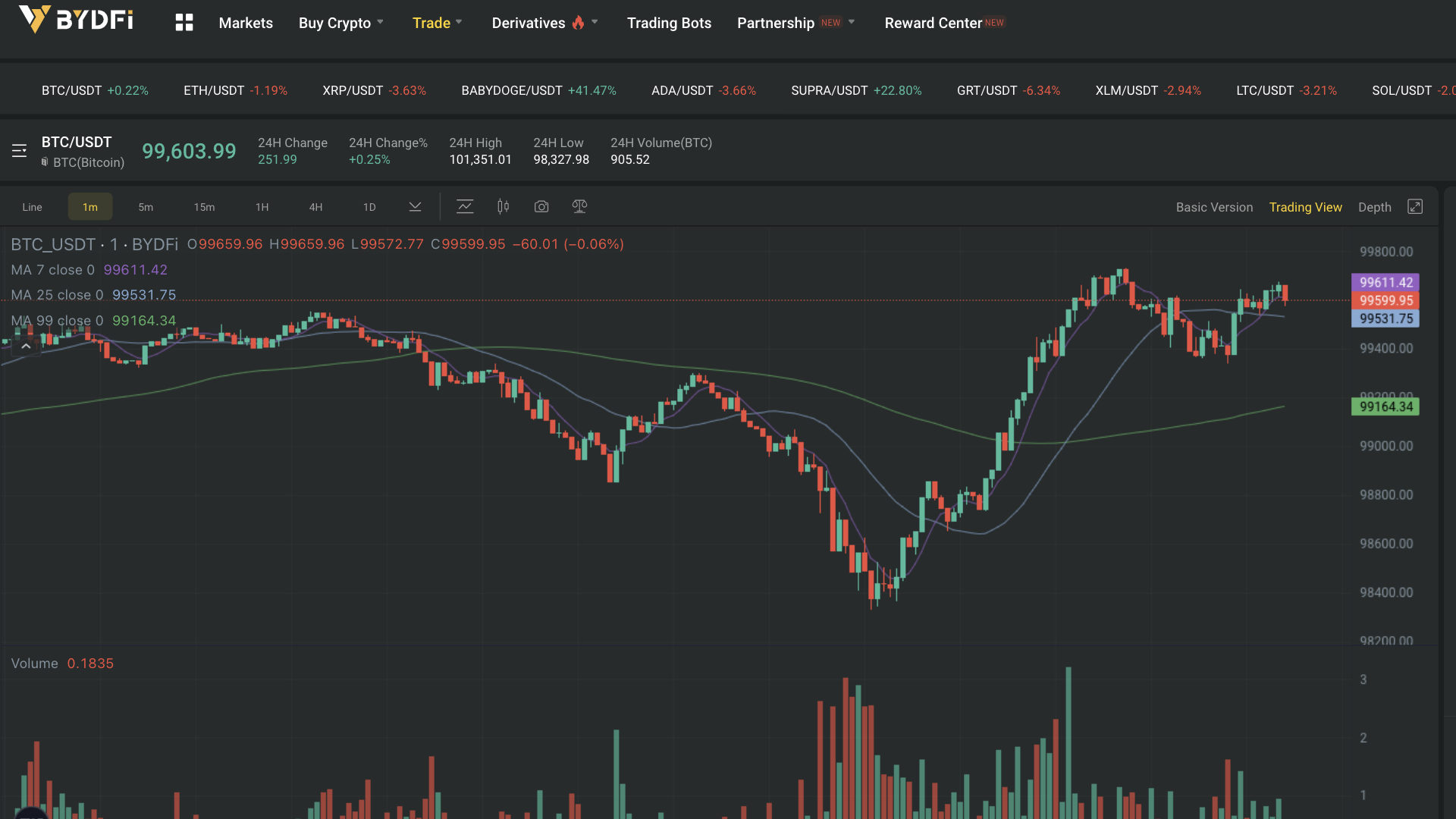Open the extra timeframes chevron on the toolbar
Screen dimensions: 1456x819
(415, 206)
